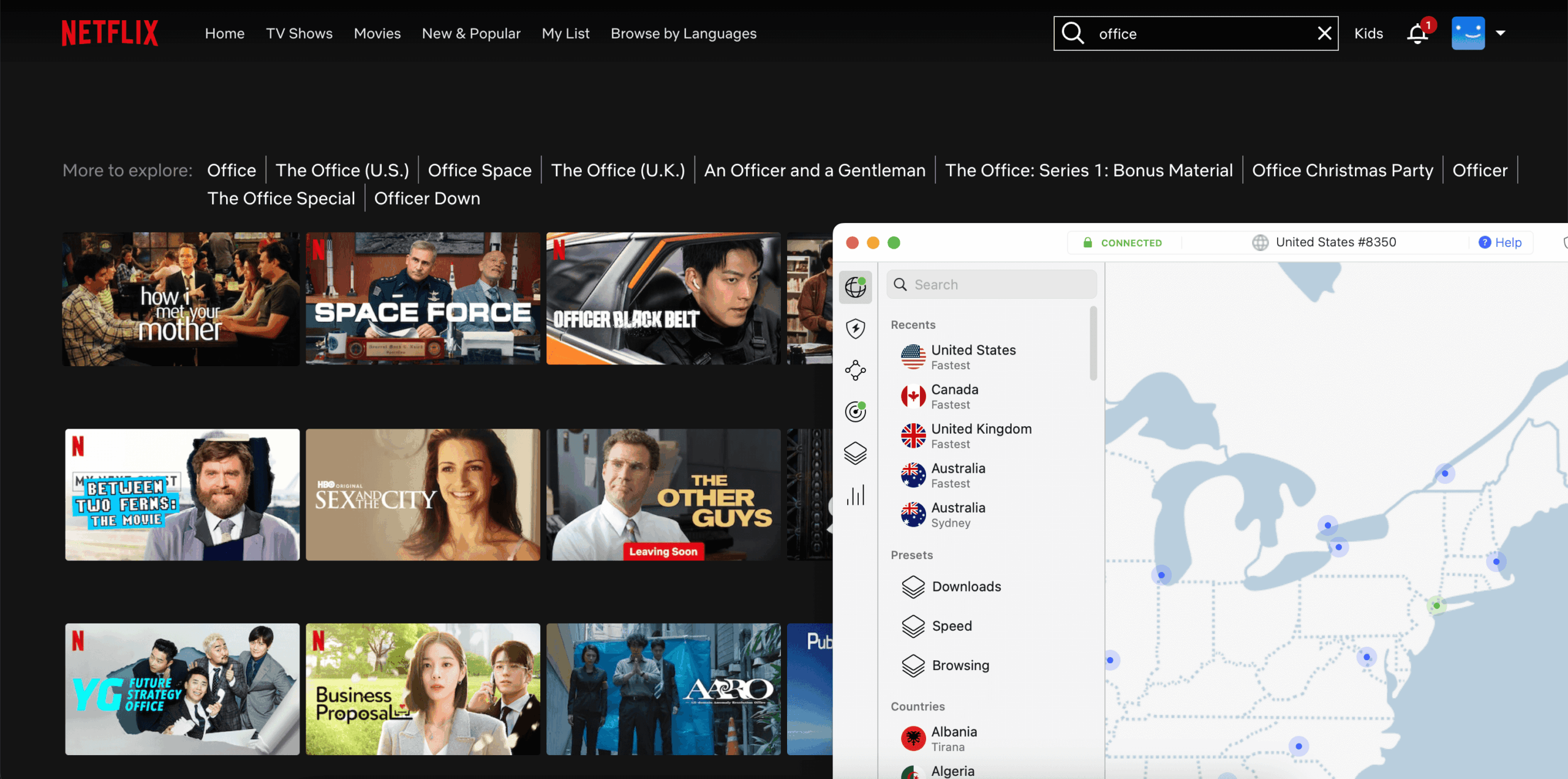Open How I Met Your Mother thumbnail
This screenshot has height=779, width=1568.
[181, 299]
